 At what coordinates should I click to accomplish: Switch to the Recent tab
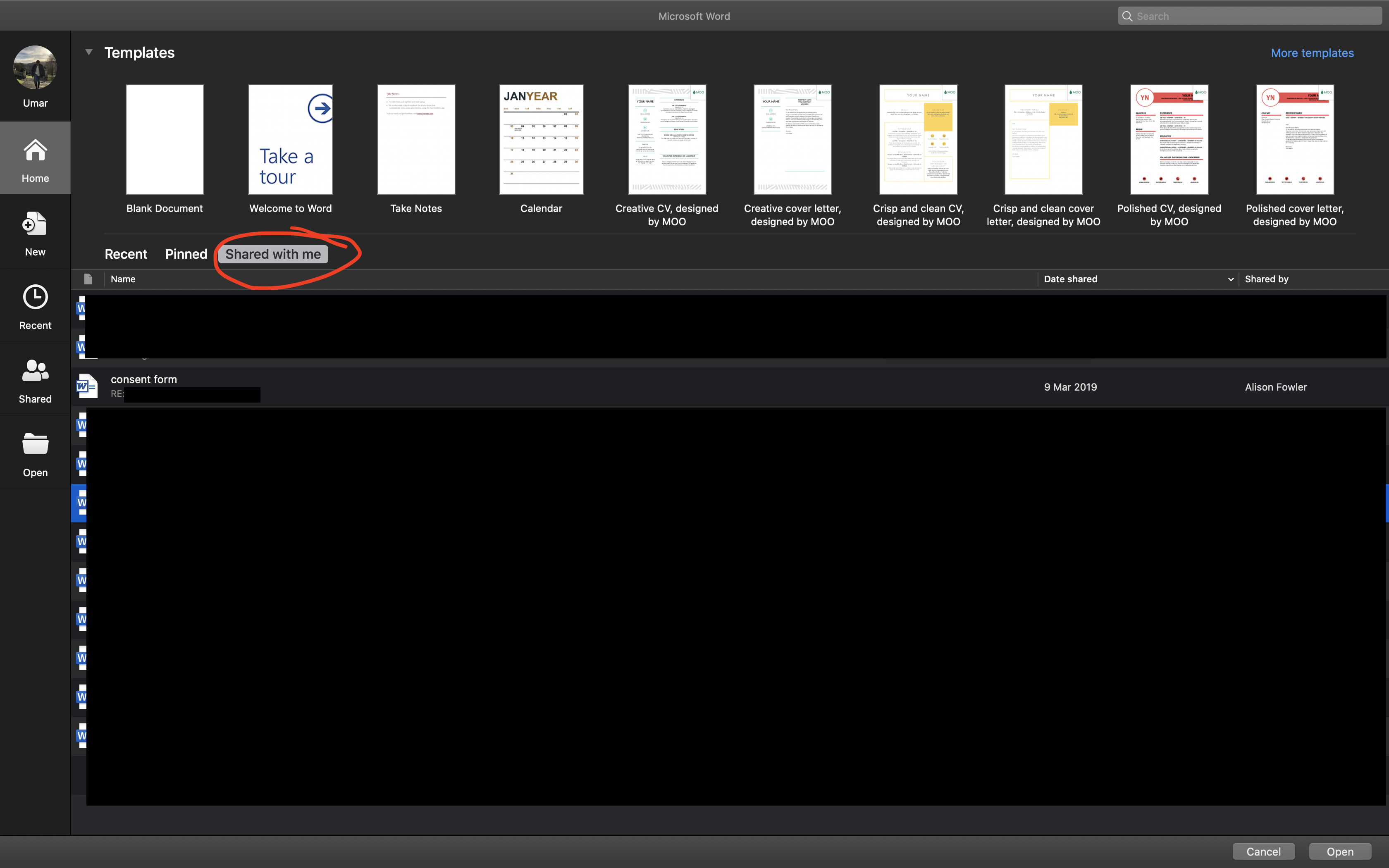126,254
